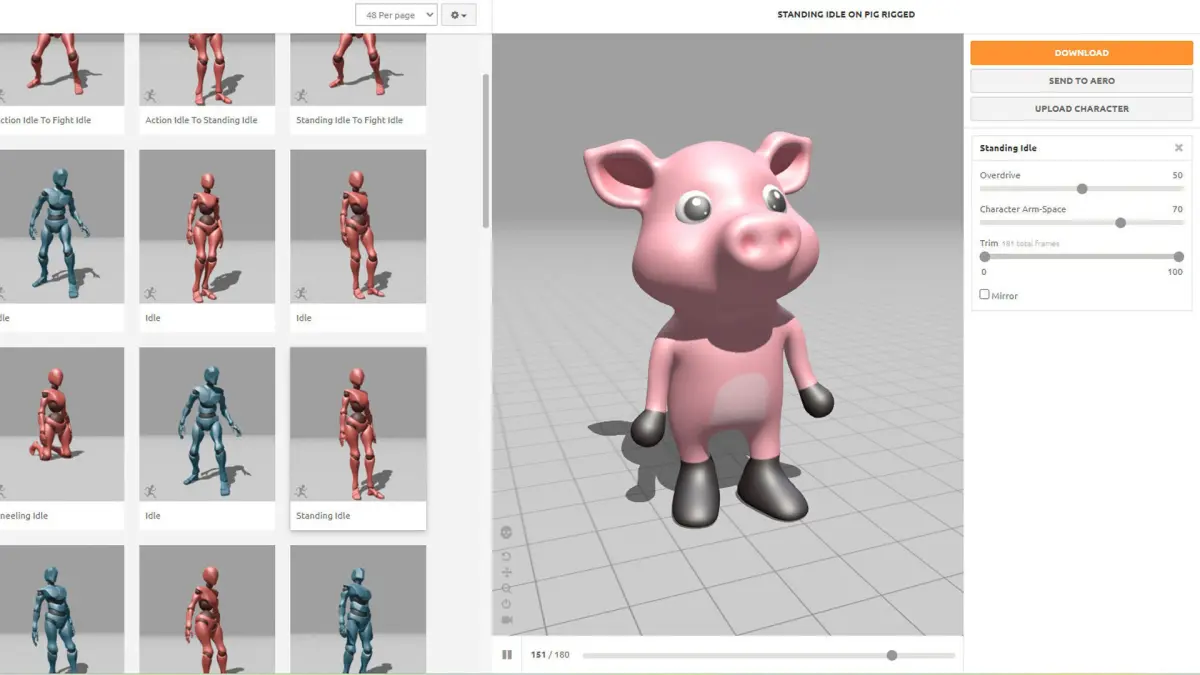Screen dimensions: 1200x675
Task: Click the 'Standing Idle' panel title text
Action: 1008,148
